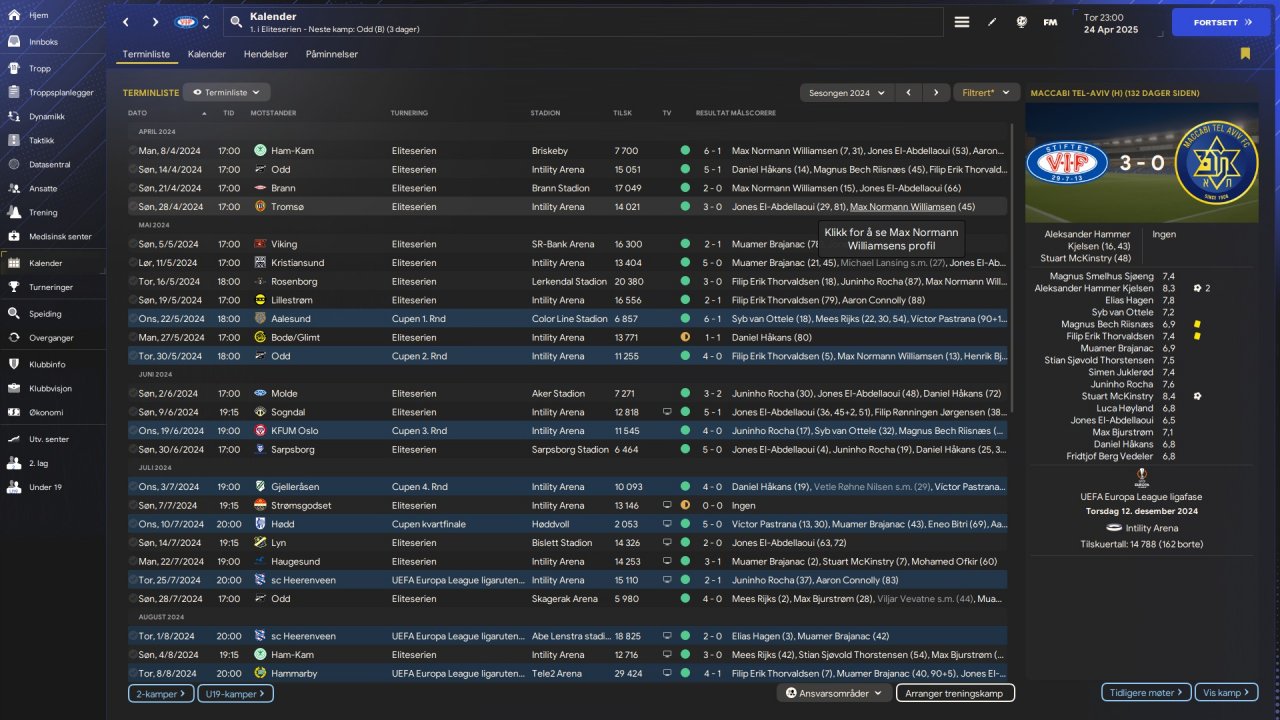This screenshot has width=1280, height=720.
Task: Click the bookmark icon below Fortsett
Action: tap(1245, 54)
